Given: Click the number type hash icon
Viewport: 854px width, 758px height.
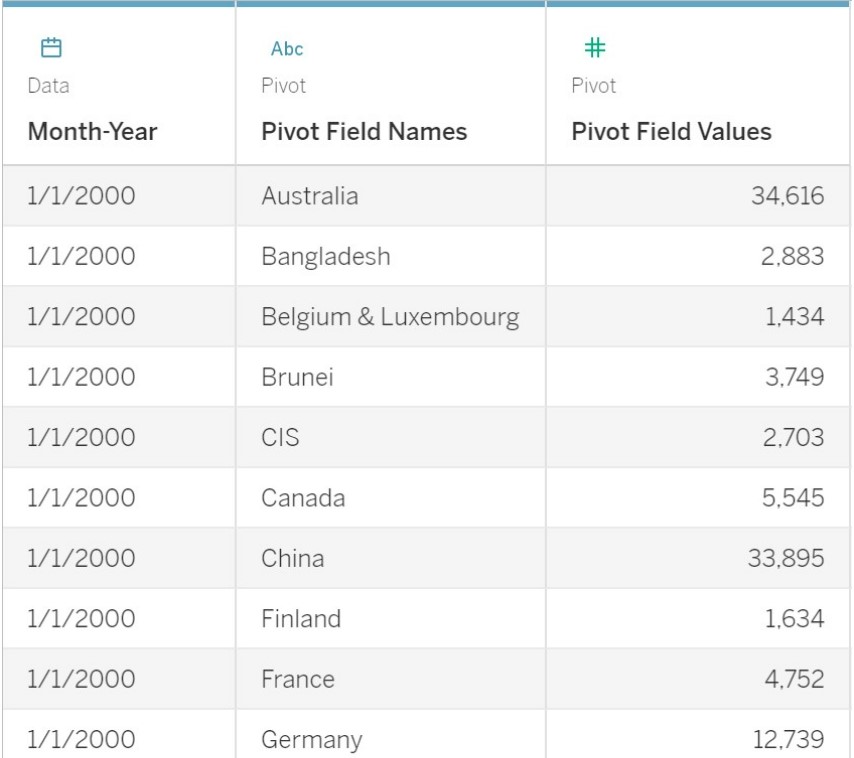Looking at the screenshot, I should (x=595, y=47).
